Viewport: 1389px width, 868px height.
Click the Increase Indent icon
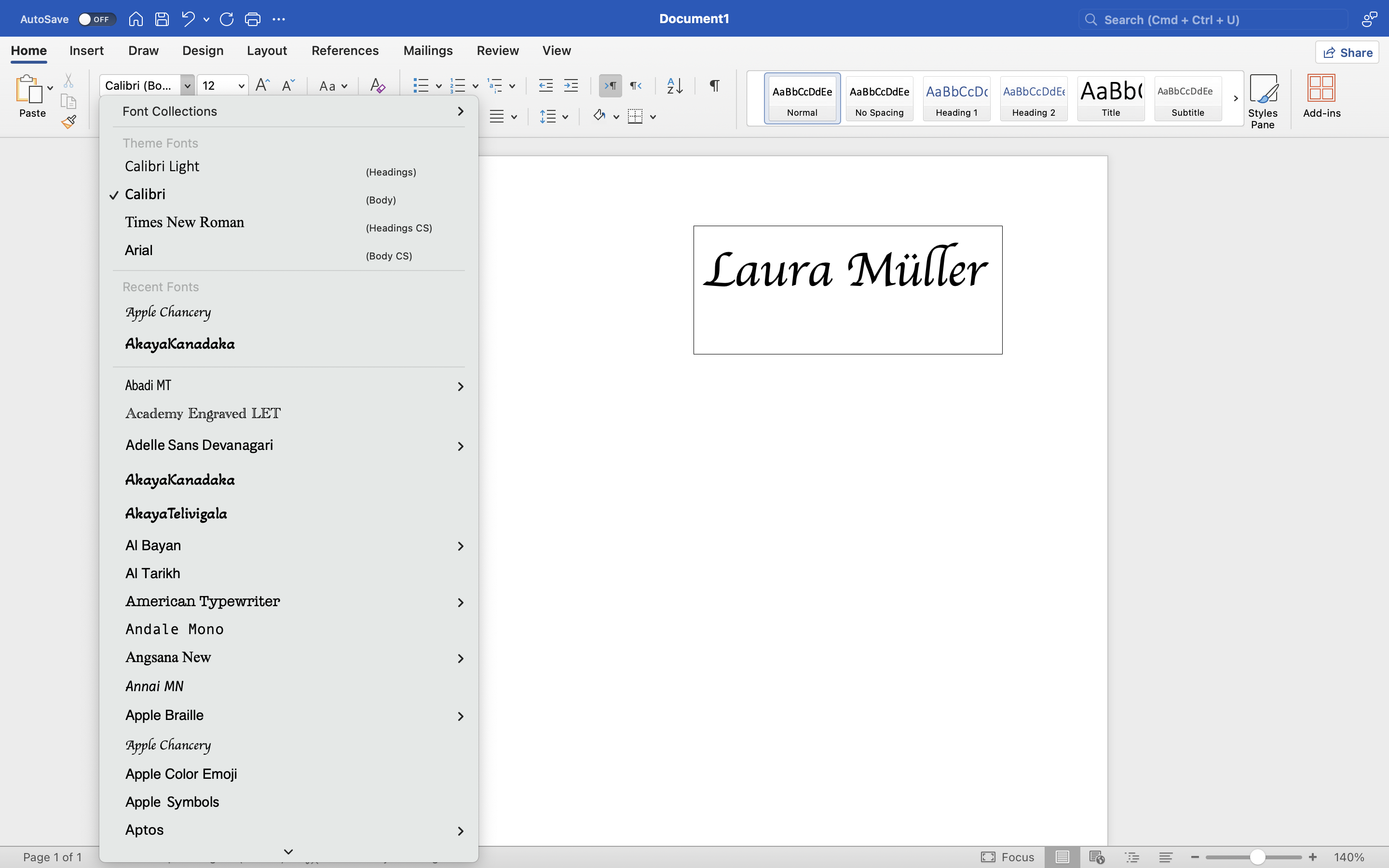(571, 85)
